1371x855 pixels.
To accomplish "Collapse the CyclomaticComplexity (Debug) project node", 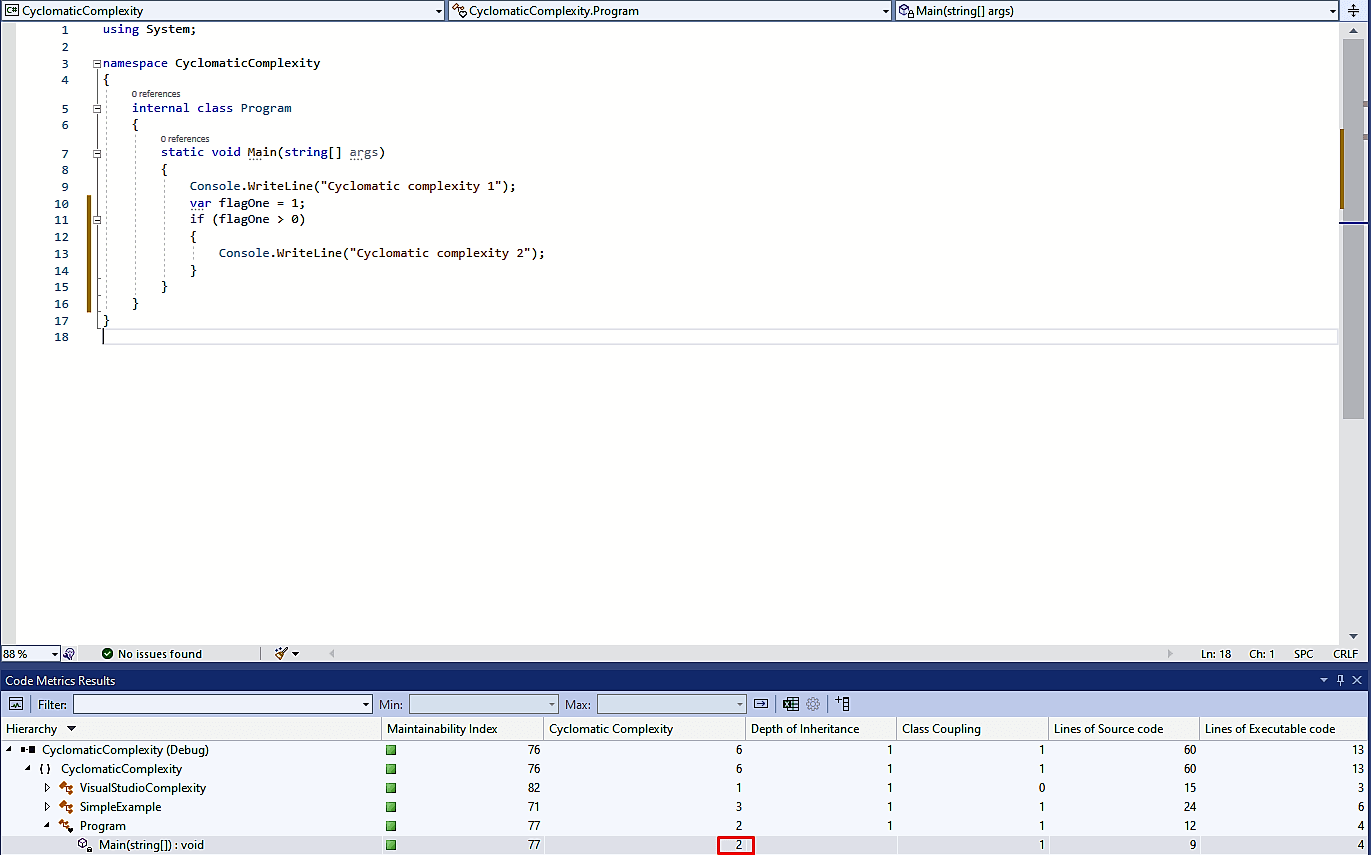I will 9,750.
